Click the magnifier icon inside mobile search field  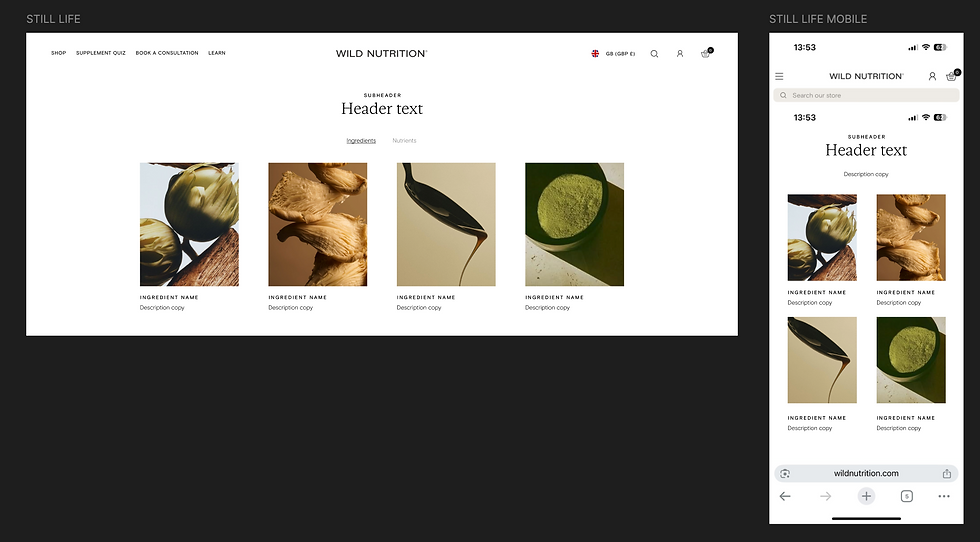click(x=783, y=96)
